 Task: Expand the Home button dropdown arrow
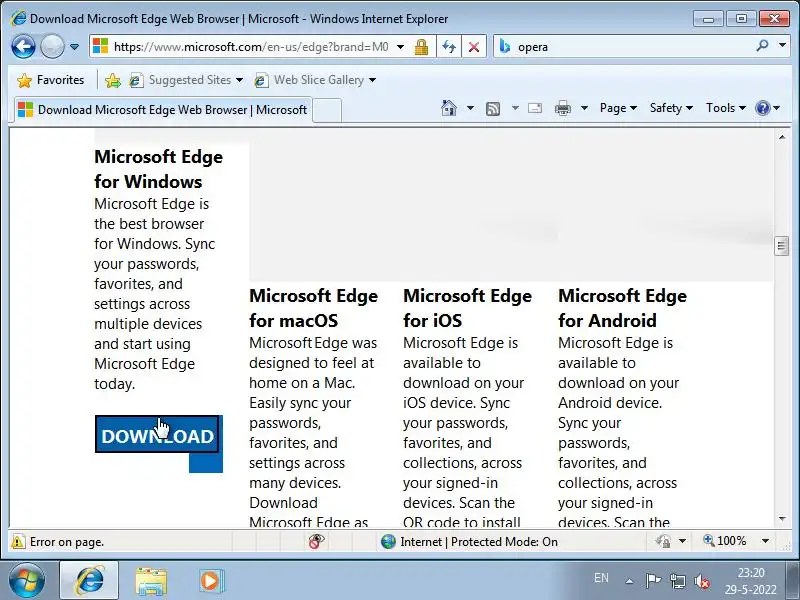(x=470, y=108)
